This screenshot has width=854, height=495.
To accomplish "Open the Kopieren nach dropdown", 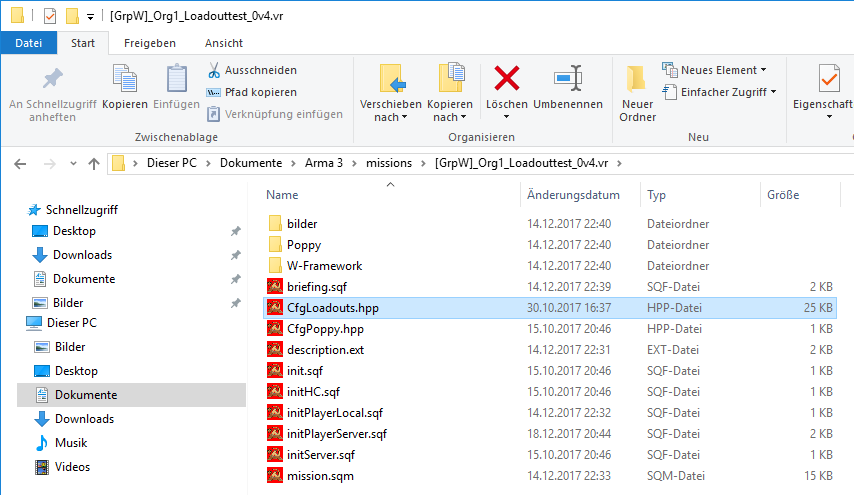I will click(x=449, y=110).
